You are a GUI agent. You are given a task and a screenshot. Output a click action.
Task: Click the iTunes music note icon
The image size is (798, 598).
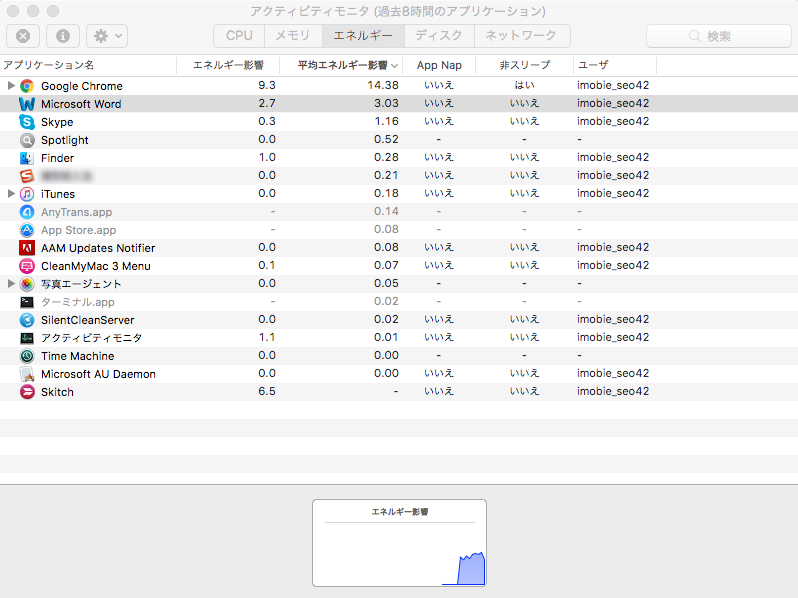27,194
